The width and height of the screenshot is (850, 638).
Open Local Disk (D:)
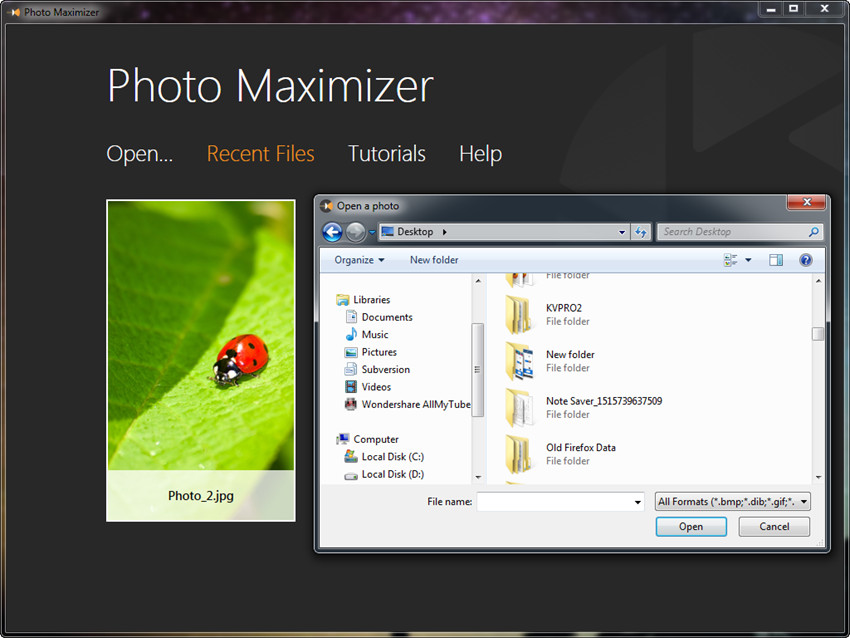pyautogui.click(x=392, y=474)
